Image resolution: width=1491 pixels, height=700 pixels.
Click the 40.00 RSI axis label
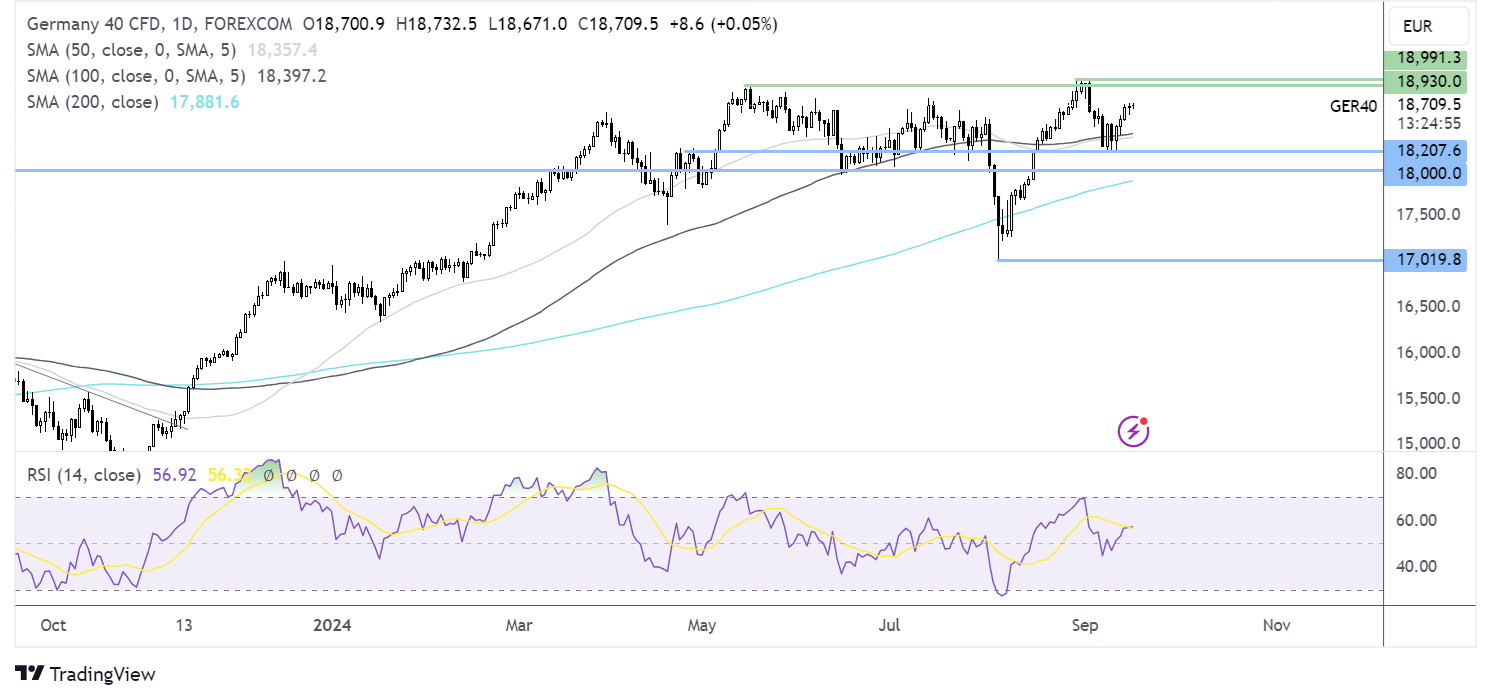click(x=1416, y=567)
